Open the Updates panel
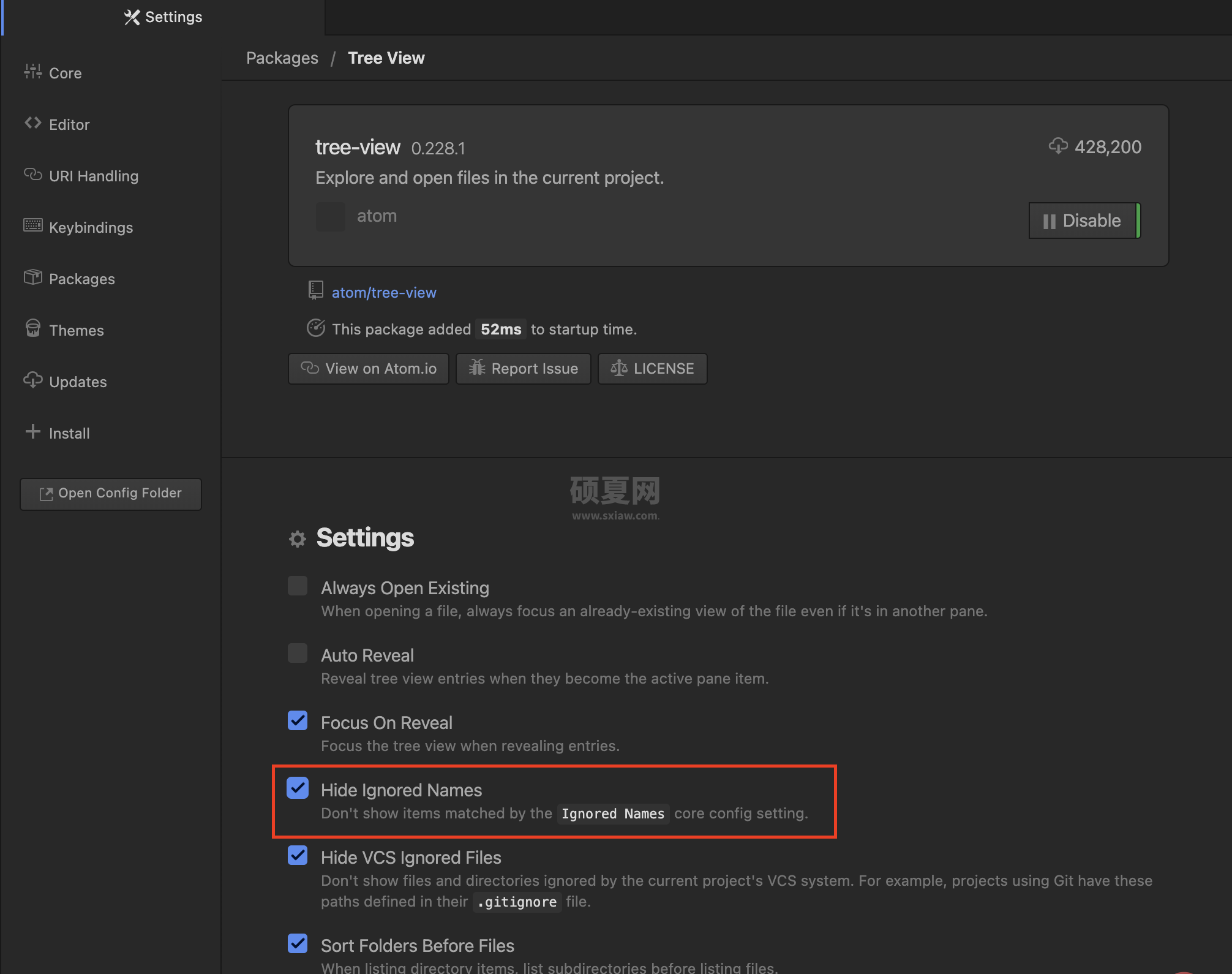The height and width of the screenshot is (974, 1232). click(78, 382)
